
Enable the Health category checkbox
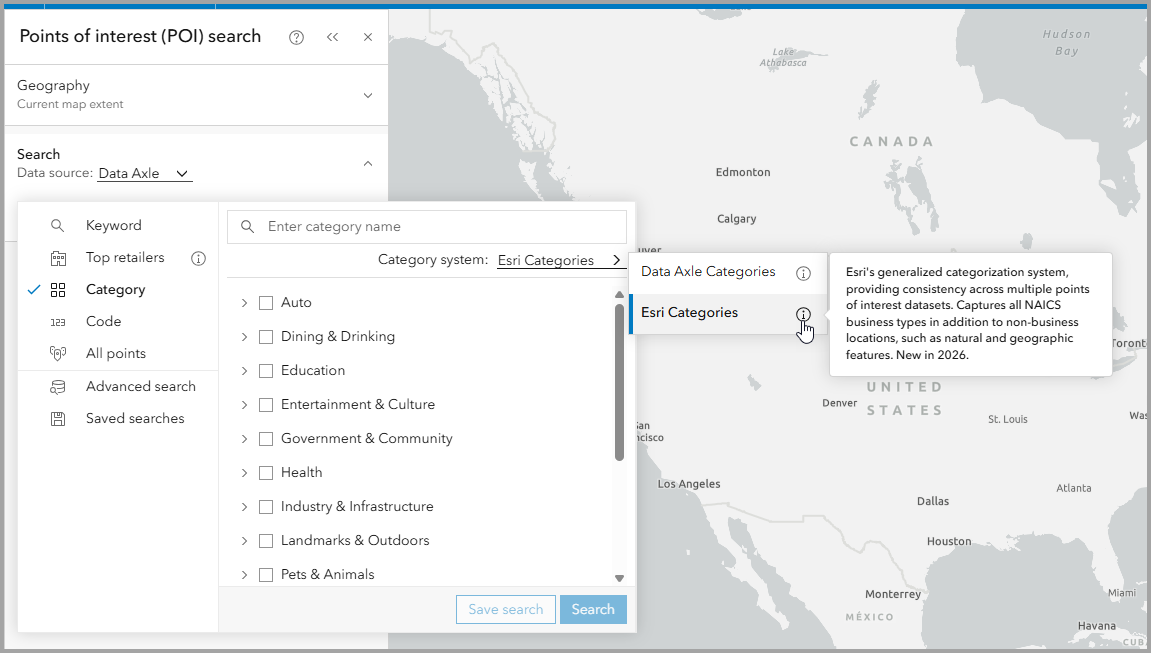coord(266,473)
